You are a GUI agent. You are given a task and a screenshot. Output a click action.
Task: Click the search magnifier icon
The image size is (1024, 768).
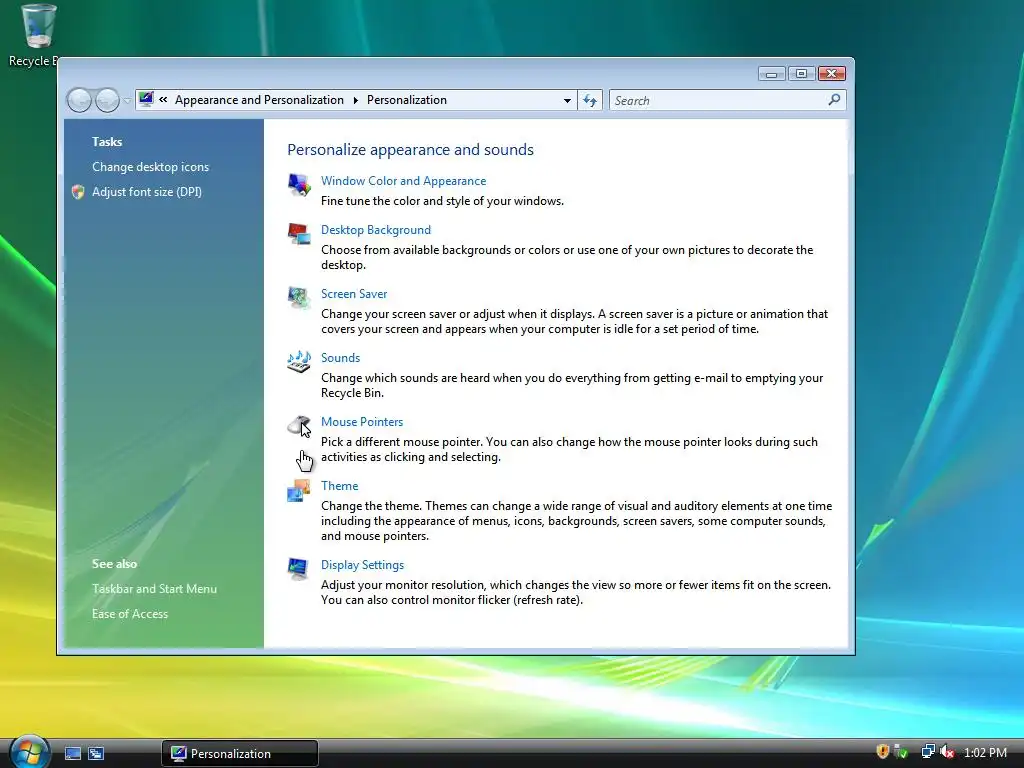click(x=834, y=100)
